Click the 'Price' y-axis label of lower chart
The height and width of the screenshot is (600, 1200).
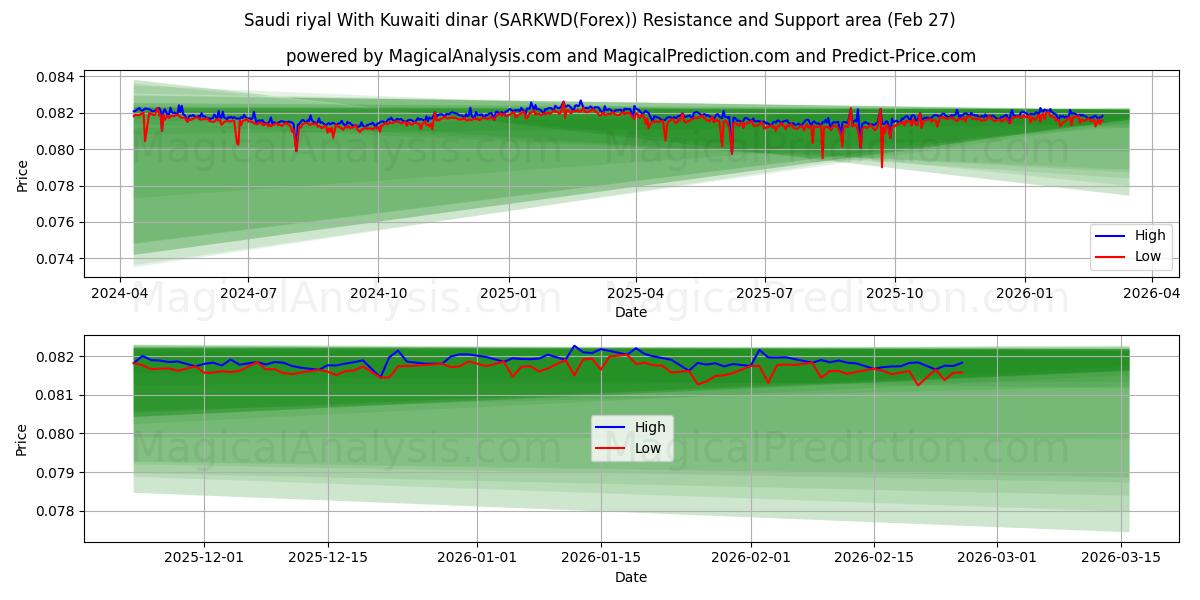click(22, 438)
